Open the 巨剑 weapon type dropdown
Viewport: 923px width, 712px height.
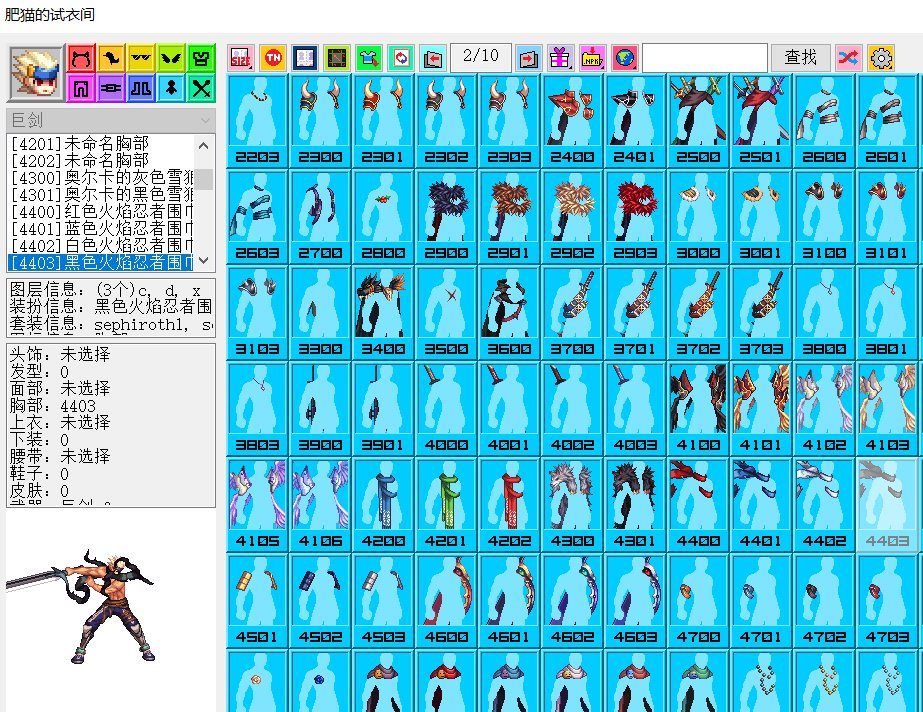pos(111,120)
